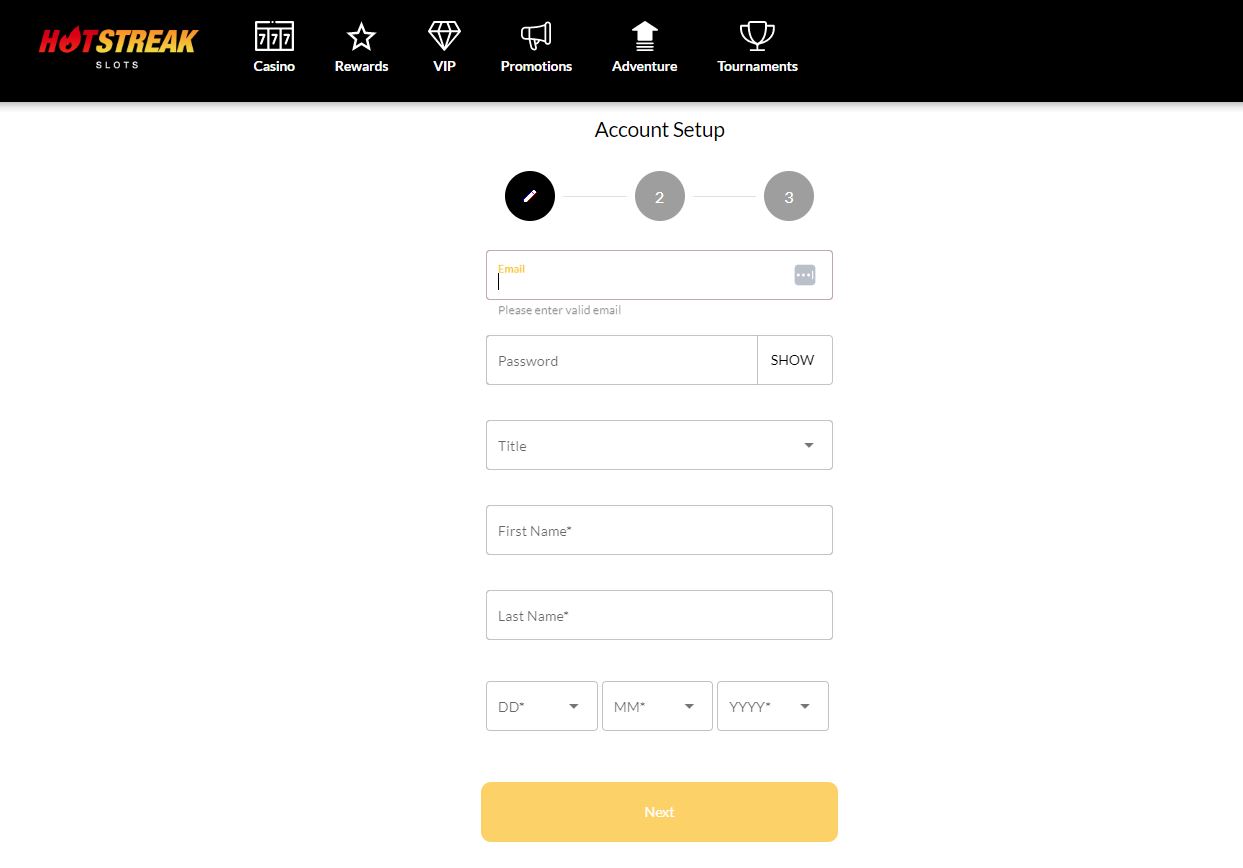Show the password with SHOW button

coord(794,360)
